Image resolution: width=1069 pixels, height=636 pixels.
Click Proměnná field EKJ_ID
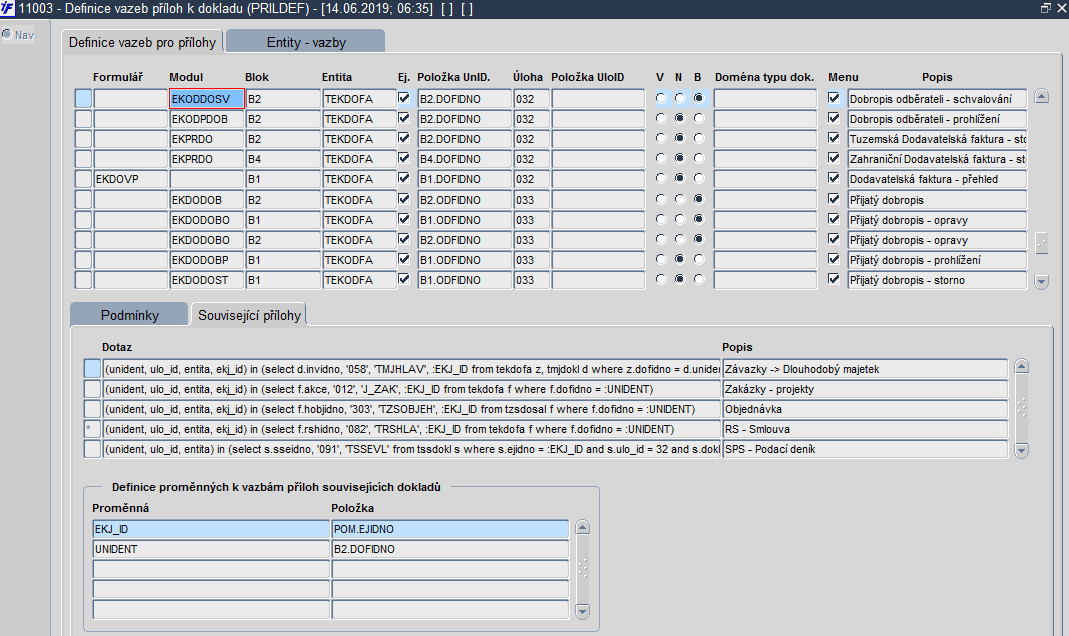[211, 529]
